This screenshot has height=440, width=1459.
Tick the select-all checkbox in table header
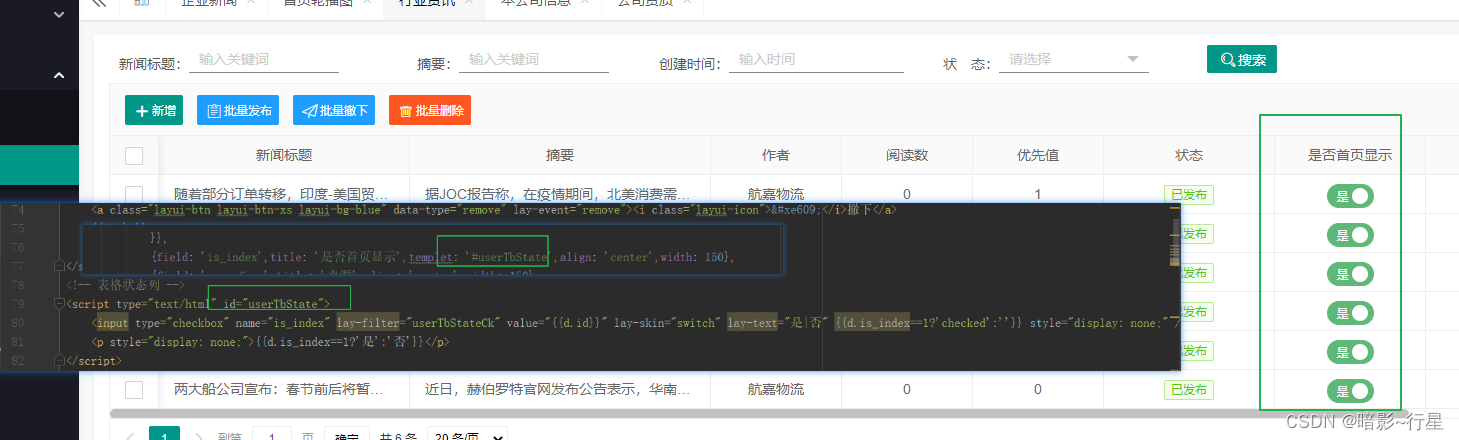click(x=134, y=156)
